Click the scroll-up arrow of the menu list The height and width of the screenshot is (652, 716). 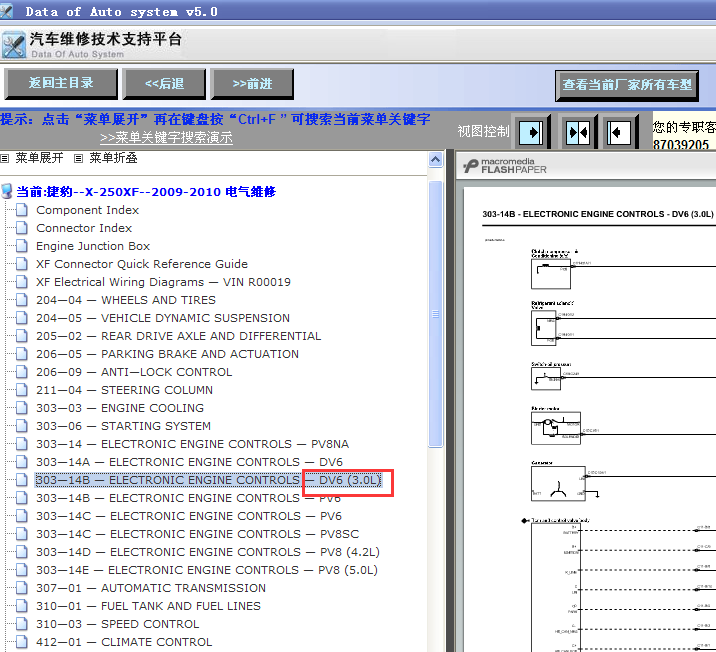(436, 160)
